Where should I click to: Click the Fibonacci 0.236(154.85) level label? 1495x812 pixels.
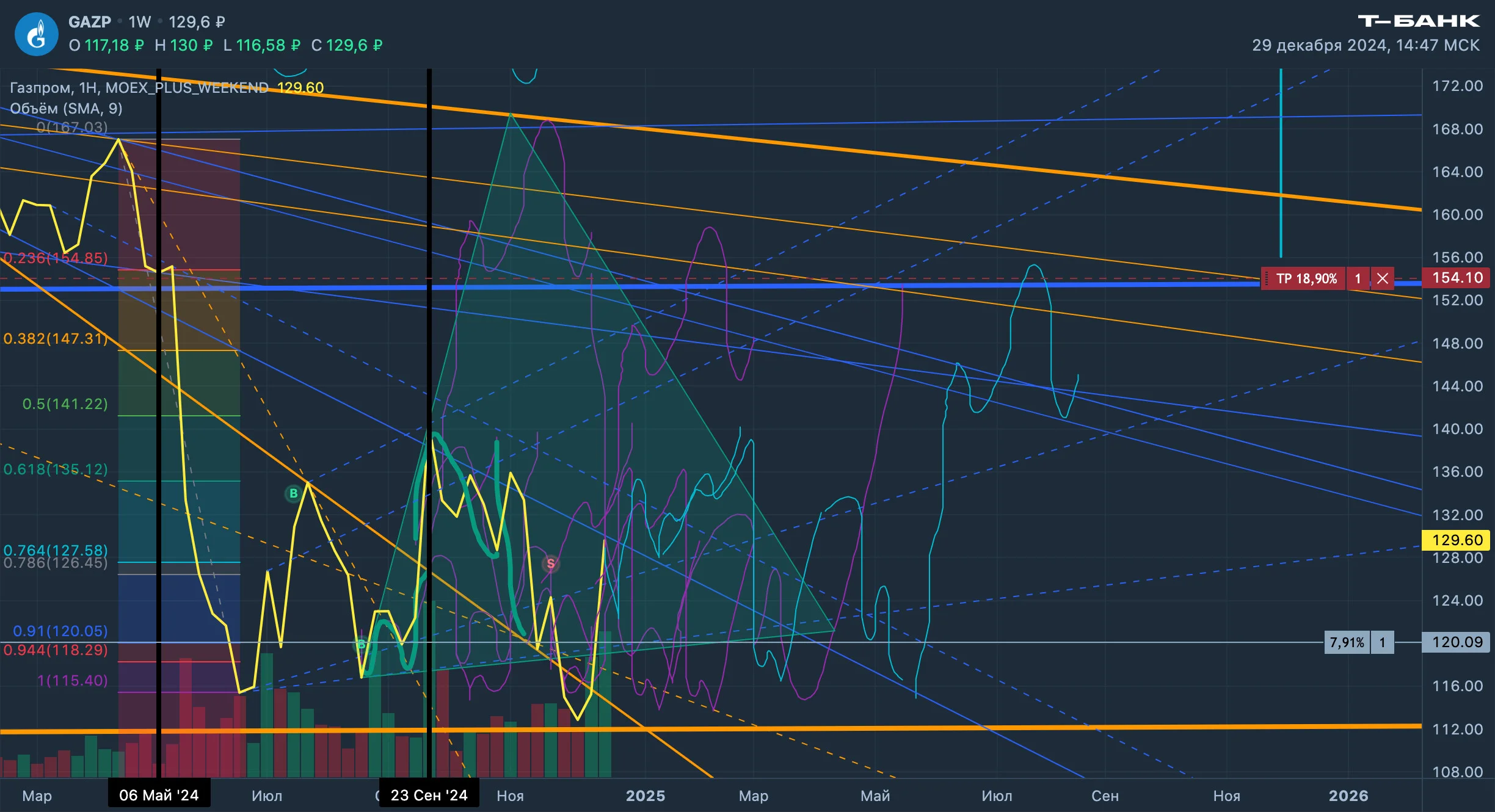[56, 258]
